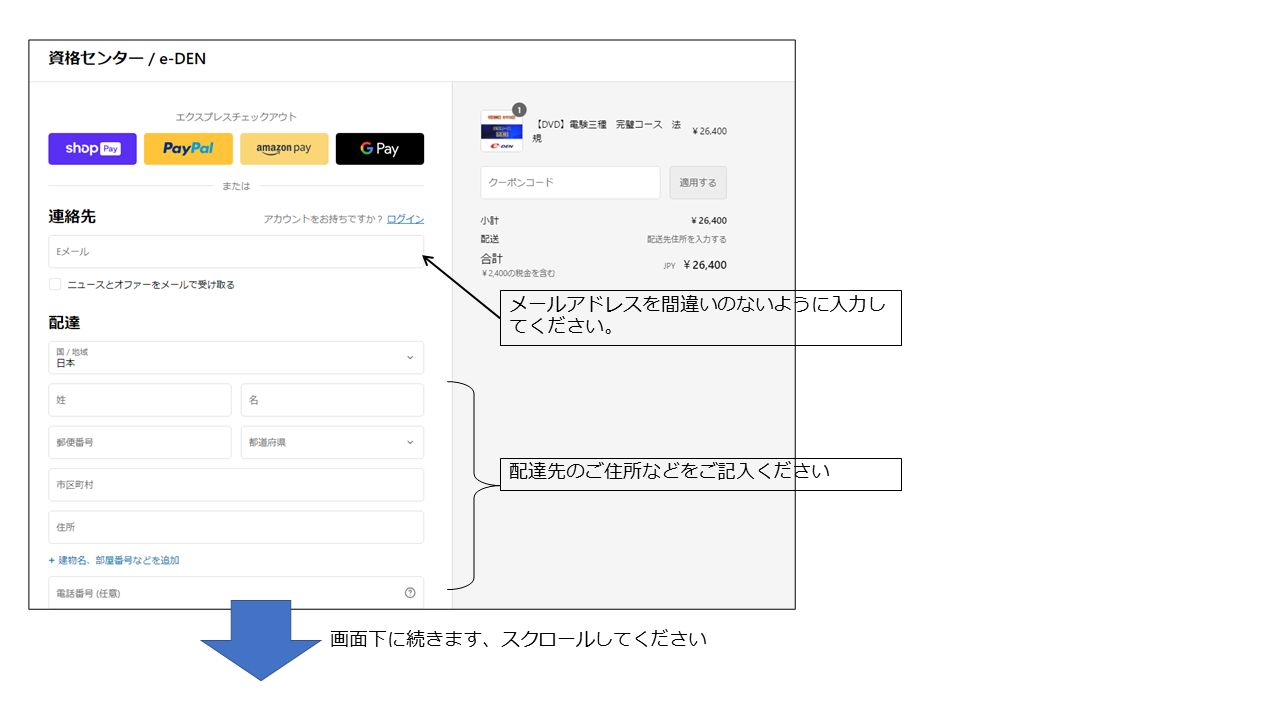Click the Eメール input field
Image resolution: width=1280 pixels, height=720 pixels.
(x=236, y=252)
